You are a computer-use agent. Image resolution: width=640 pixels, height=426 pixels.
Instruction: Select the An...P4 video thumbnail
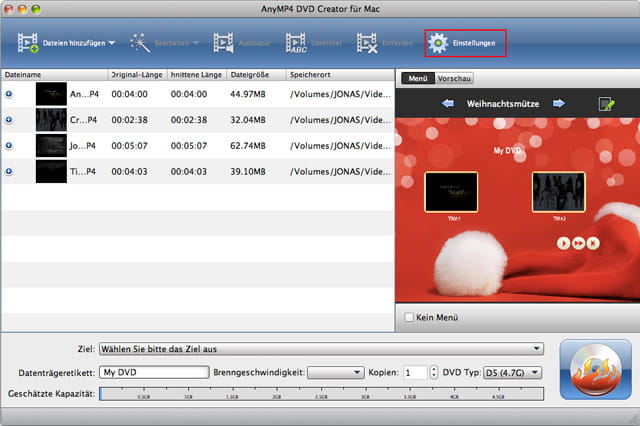pyautogui.click(x=51, y=94)
